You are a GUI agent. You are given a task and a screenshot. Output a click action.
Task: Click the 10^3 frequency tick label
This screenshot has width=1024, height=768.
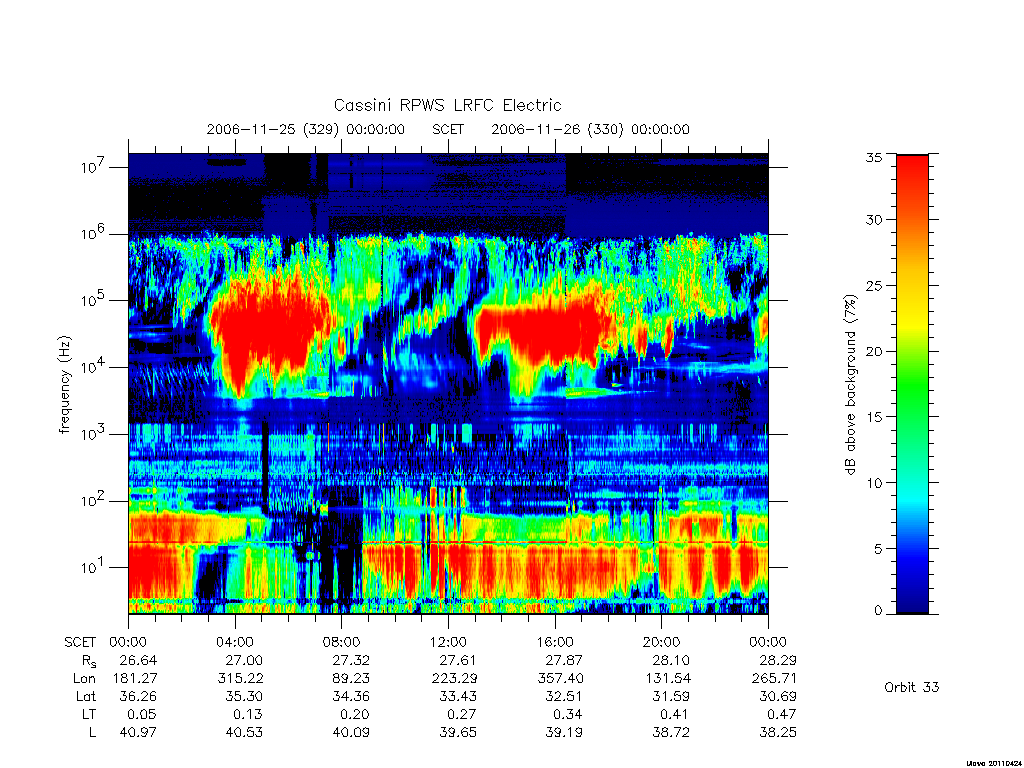click(93, 434)
